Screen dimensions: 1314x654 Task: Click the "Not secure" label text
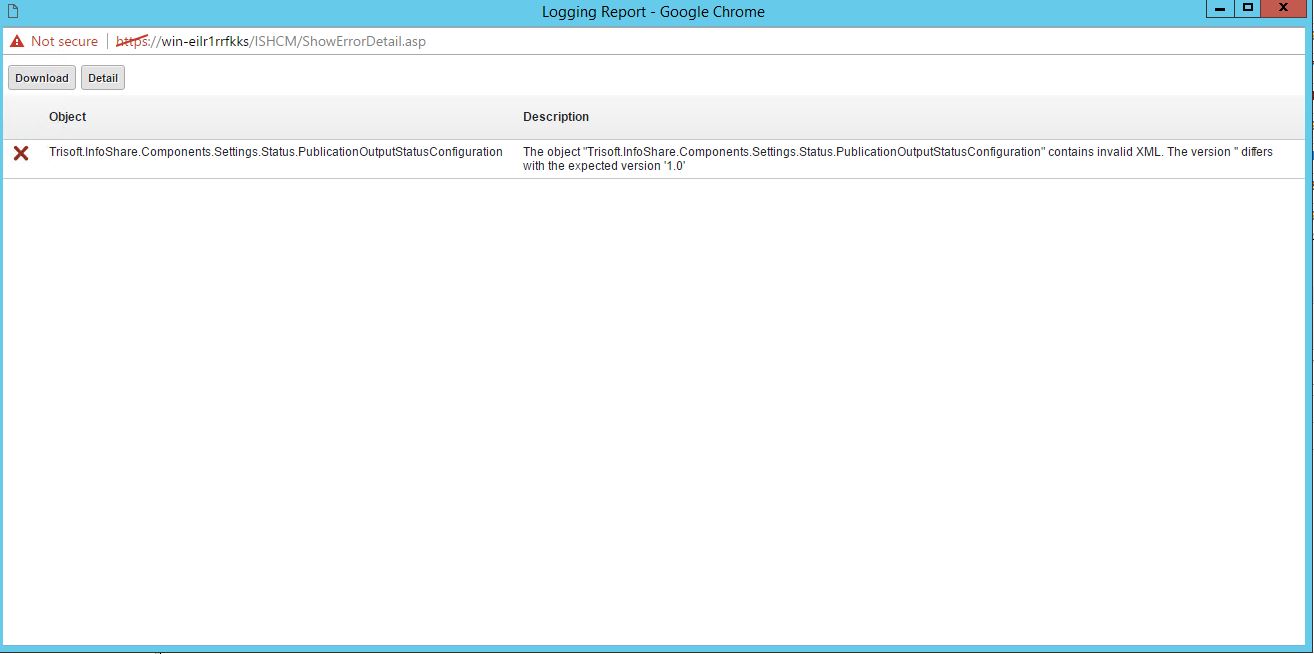tap(64, 42)
